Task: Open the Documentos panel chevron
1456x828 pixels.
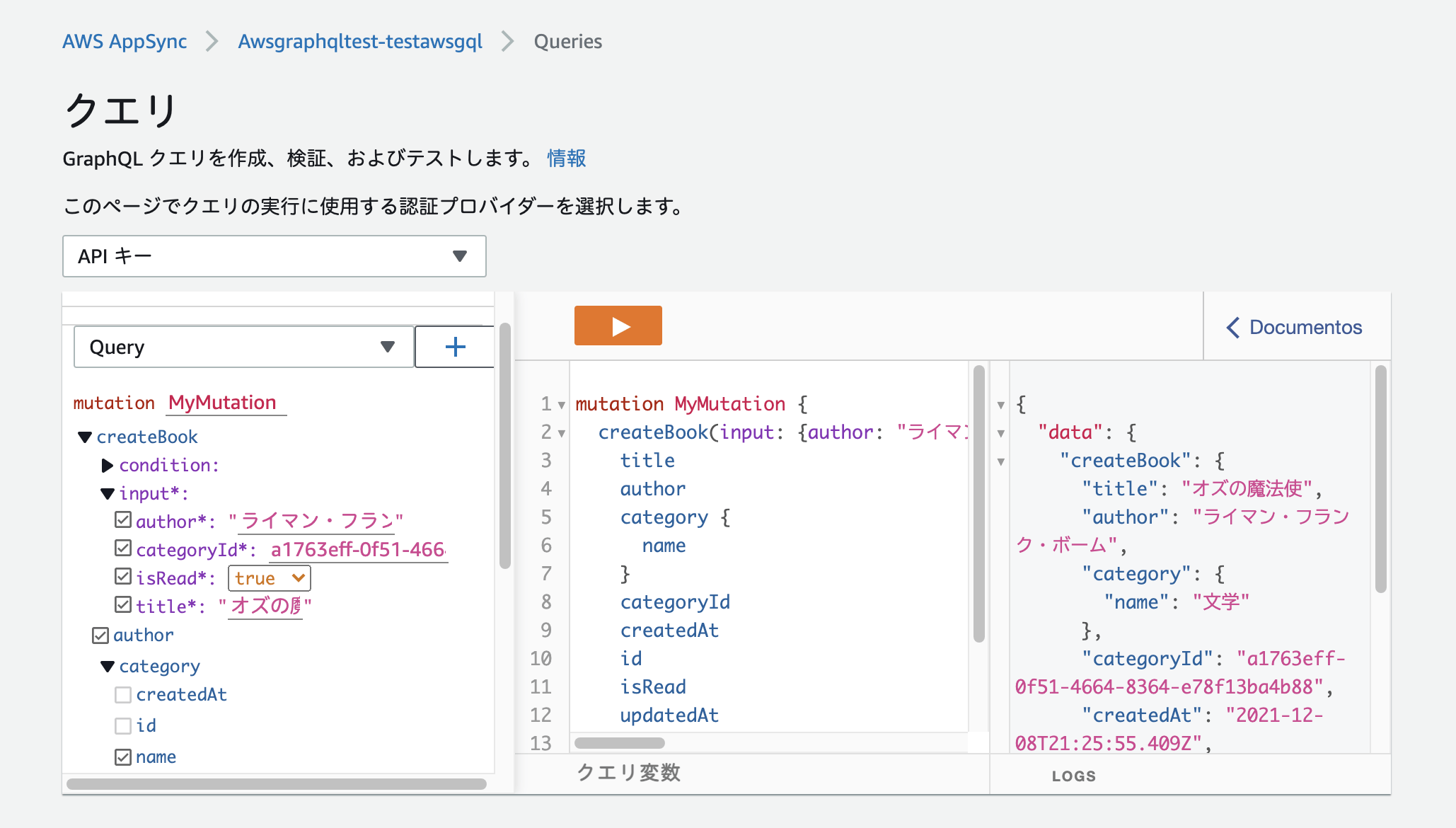Action: [x=1232, y=328]
